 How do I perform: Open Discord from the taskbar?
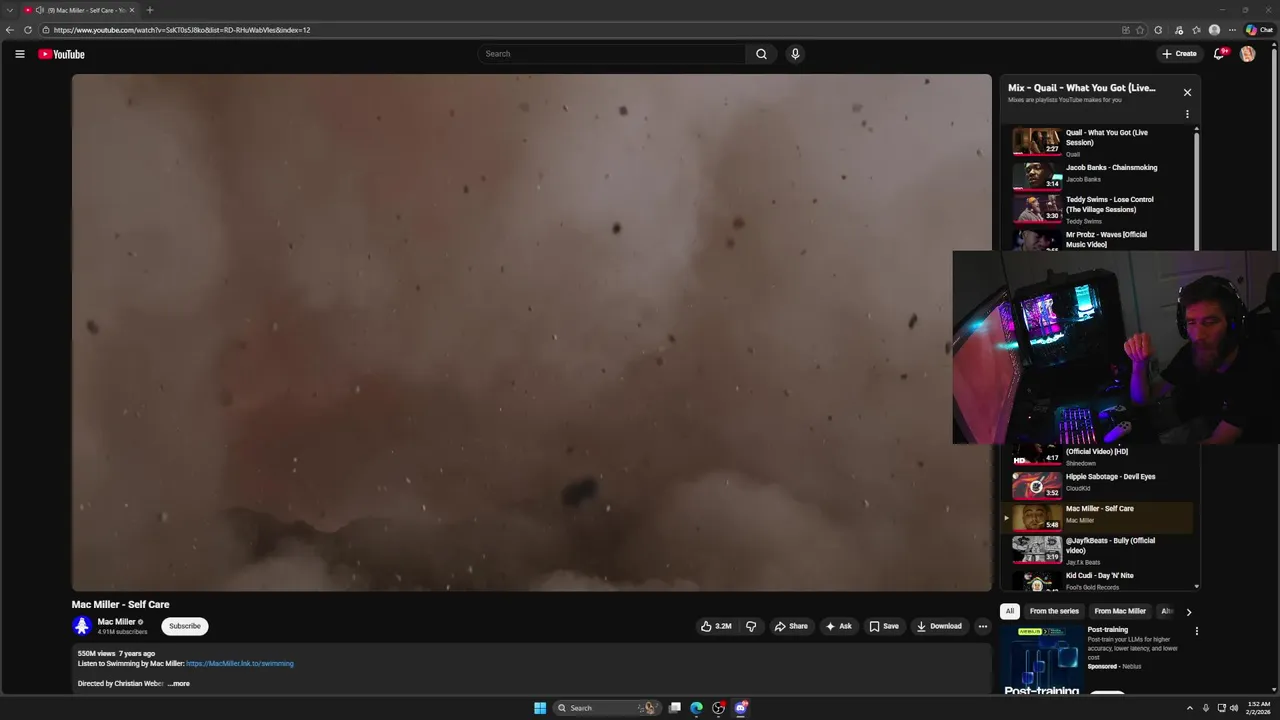click(x=741, y=708)
